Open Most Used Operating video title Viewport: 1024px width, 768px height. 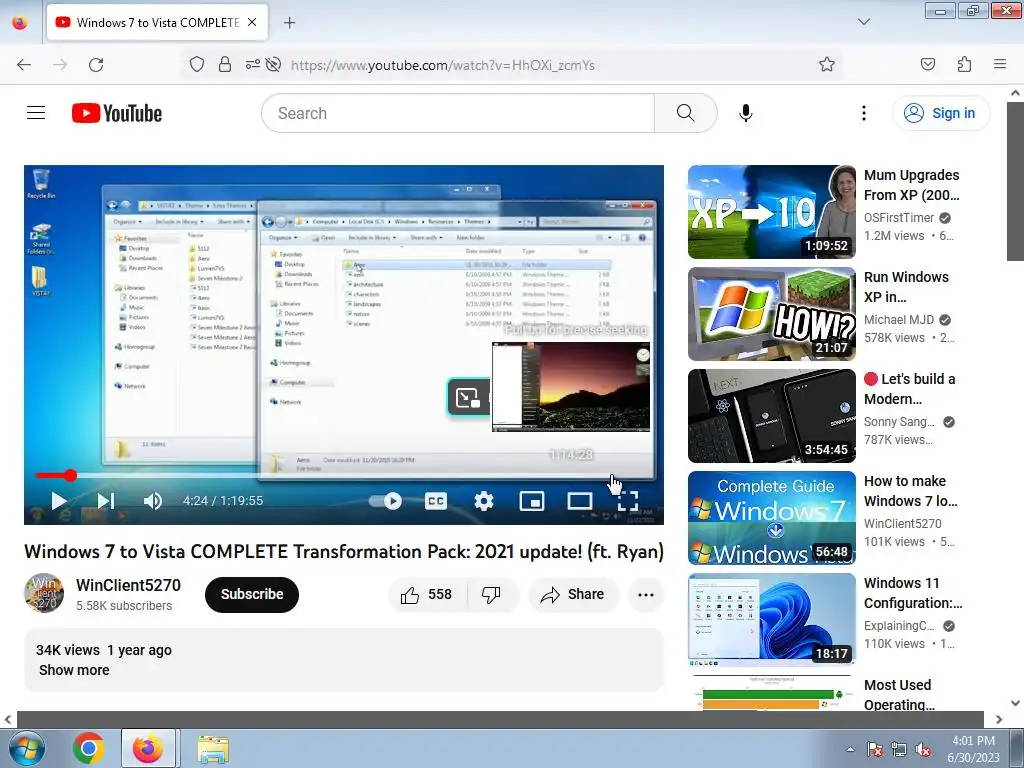click(899, 695)
